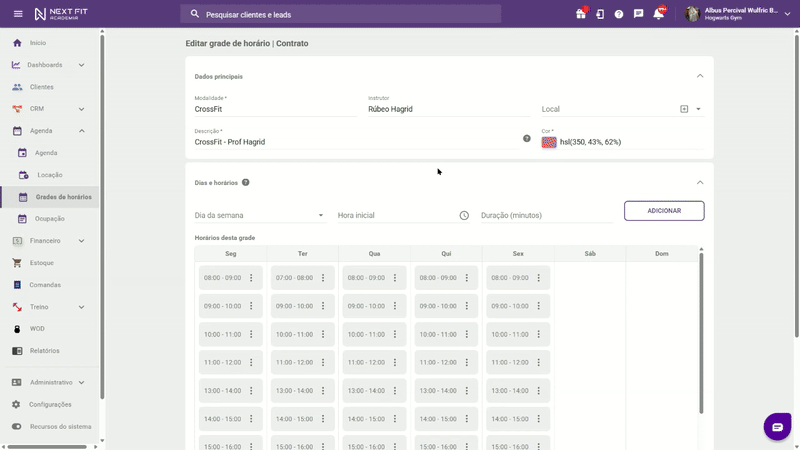800x450 pixels.
Task: Open the Cor color swatch
Action: [549, 142]
